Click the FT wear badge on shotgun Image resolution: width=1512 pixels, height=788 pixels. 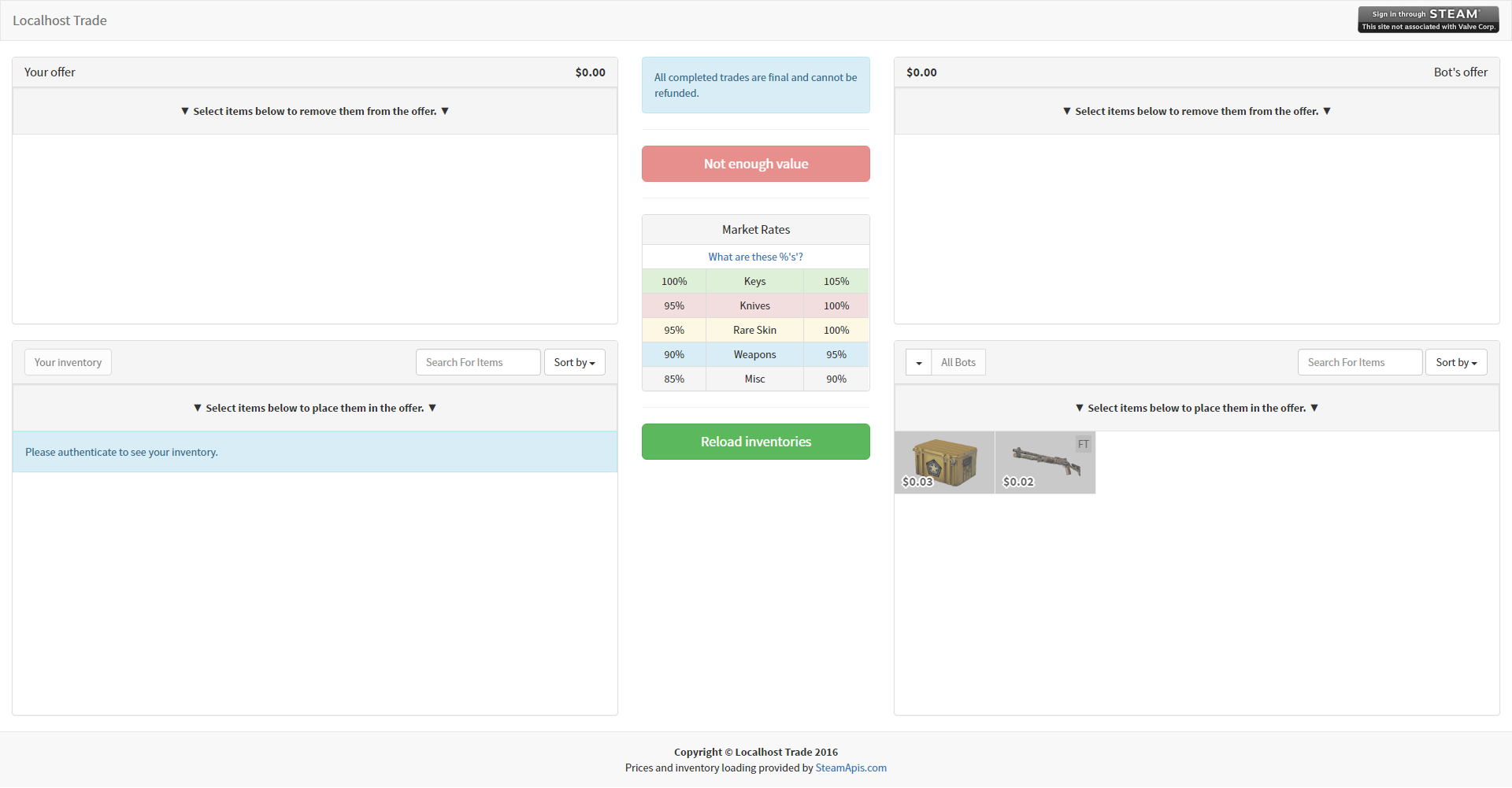coord(1084,444)
